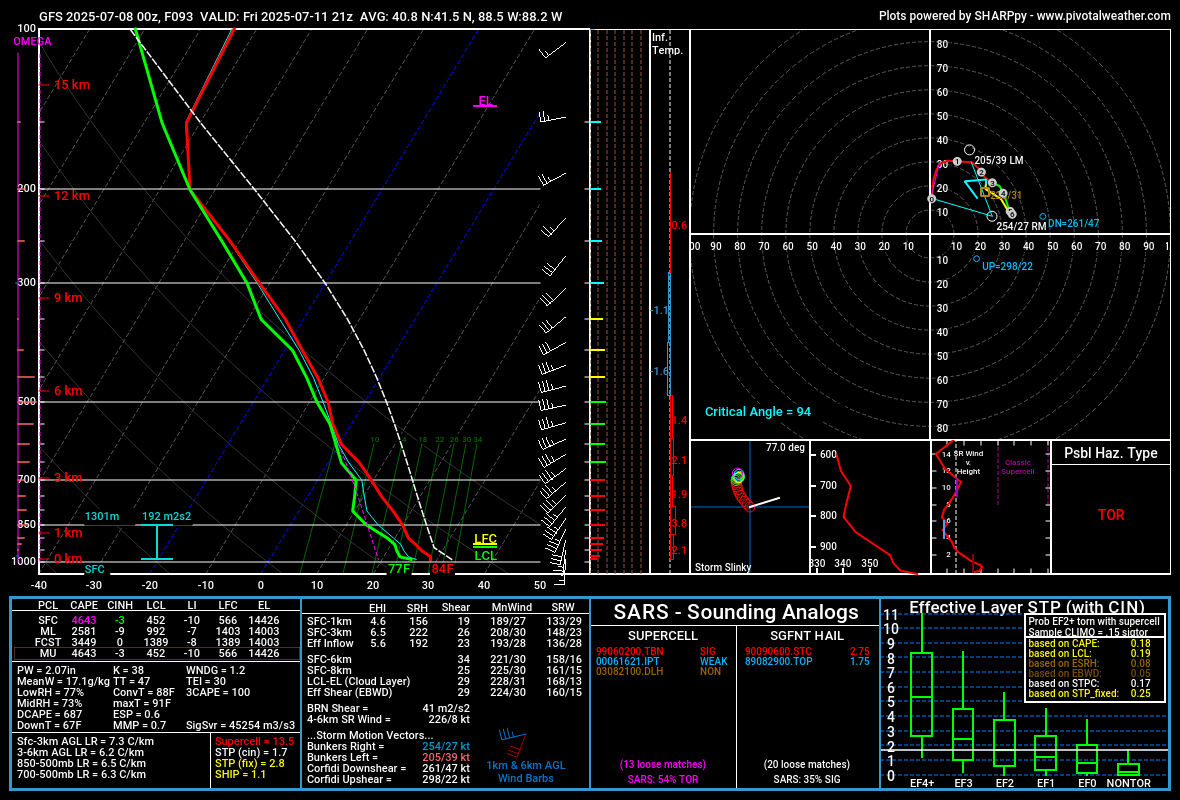Click the 'EF2' axis label
1180x800 pixels.
[x=1005, y=783]
